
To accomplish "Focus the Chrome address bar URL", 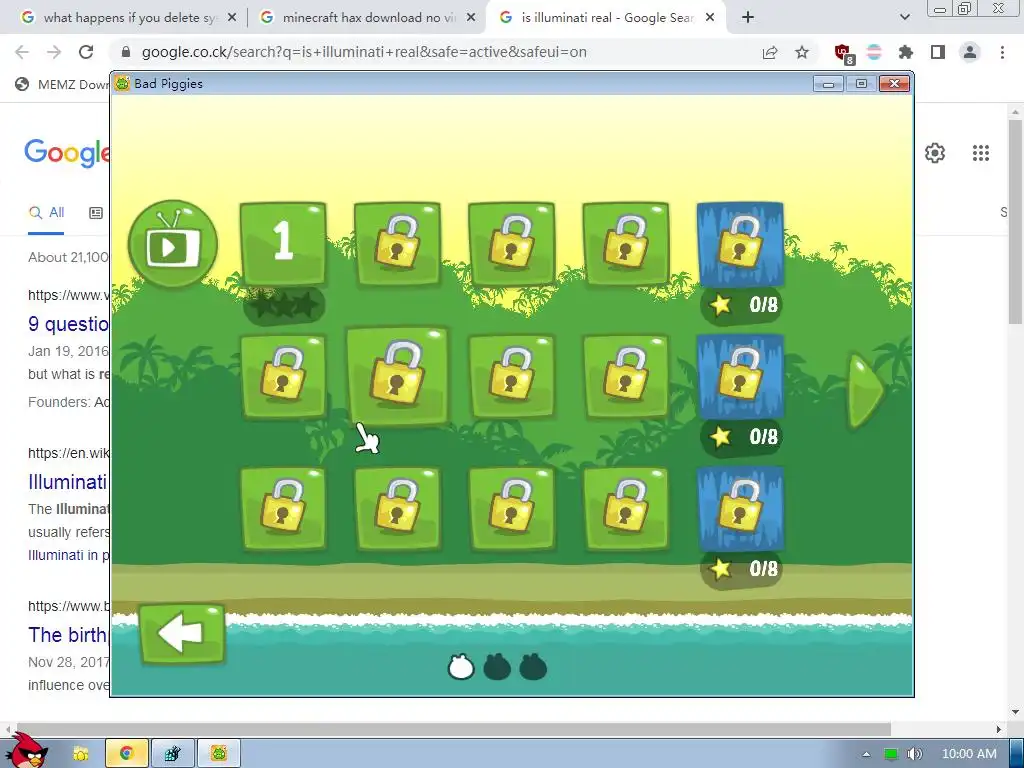I will tap(364, 52).
